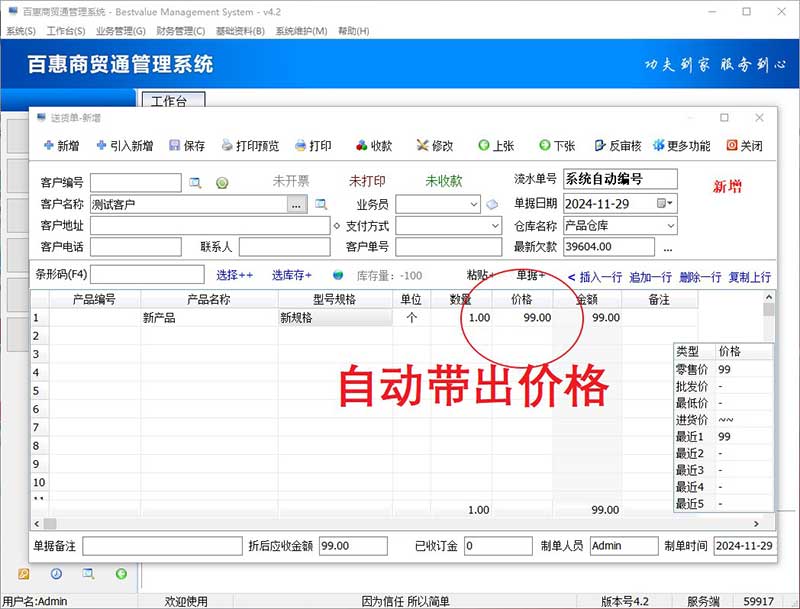This screenshot has width=800, height=609.
Task: Open the calendar picker for 单据日期
Action: [665, 204]
